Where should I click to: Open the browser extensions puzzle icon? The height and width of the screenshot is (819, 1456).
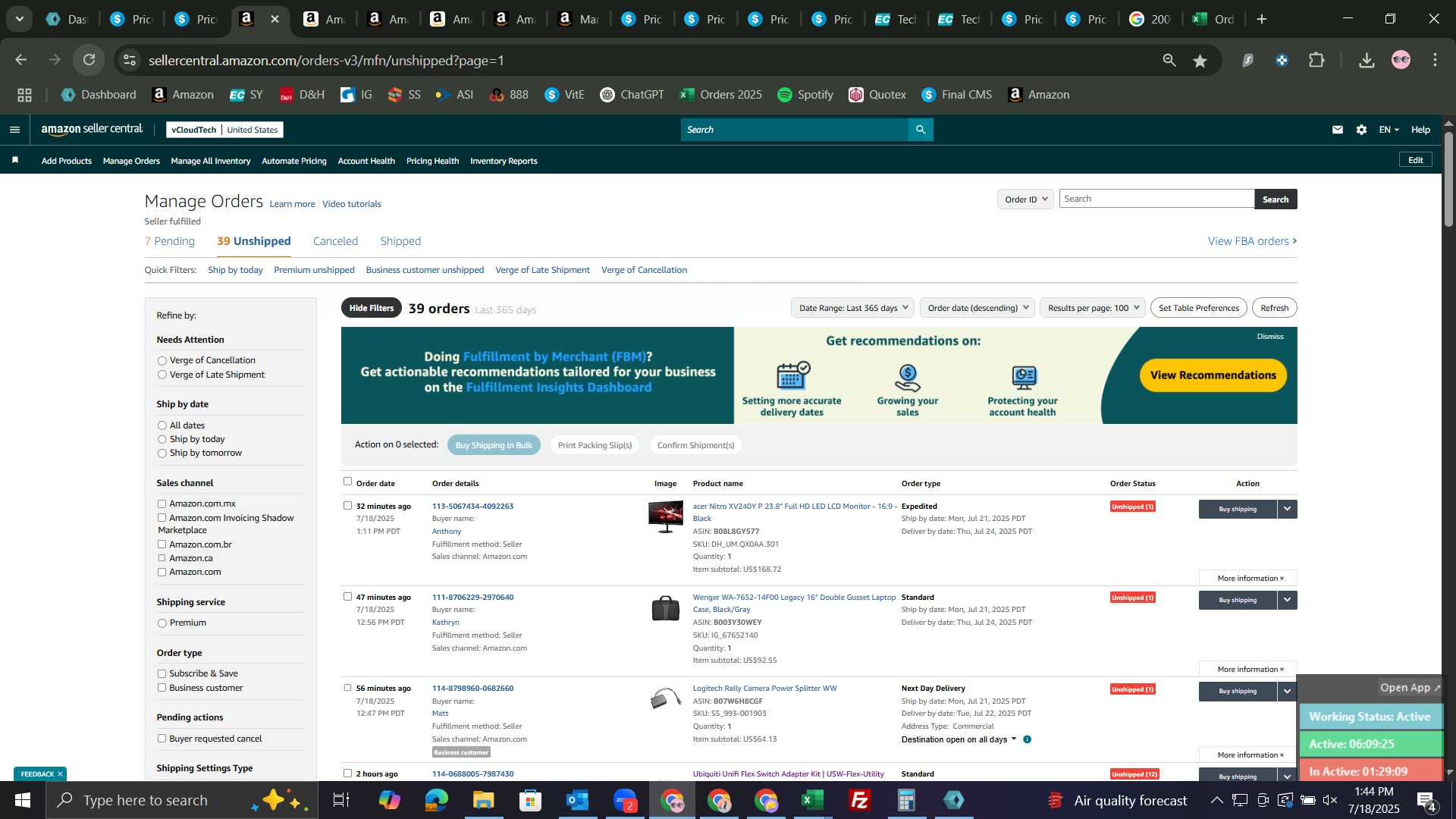click(x=1317, y=60)
